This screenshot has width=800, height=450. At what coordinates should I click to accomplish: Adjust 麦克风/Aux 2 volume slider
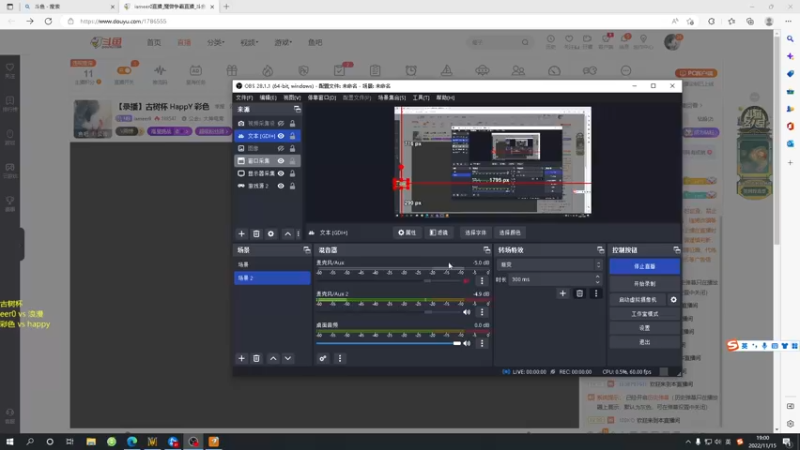[389, 312]
